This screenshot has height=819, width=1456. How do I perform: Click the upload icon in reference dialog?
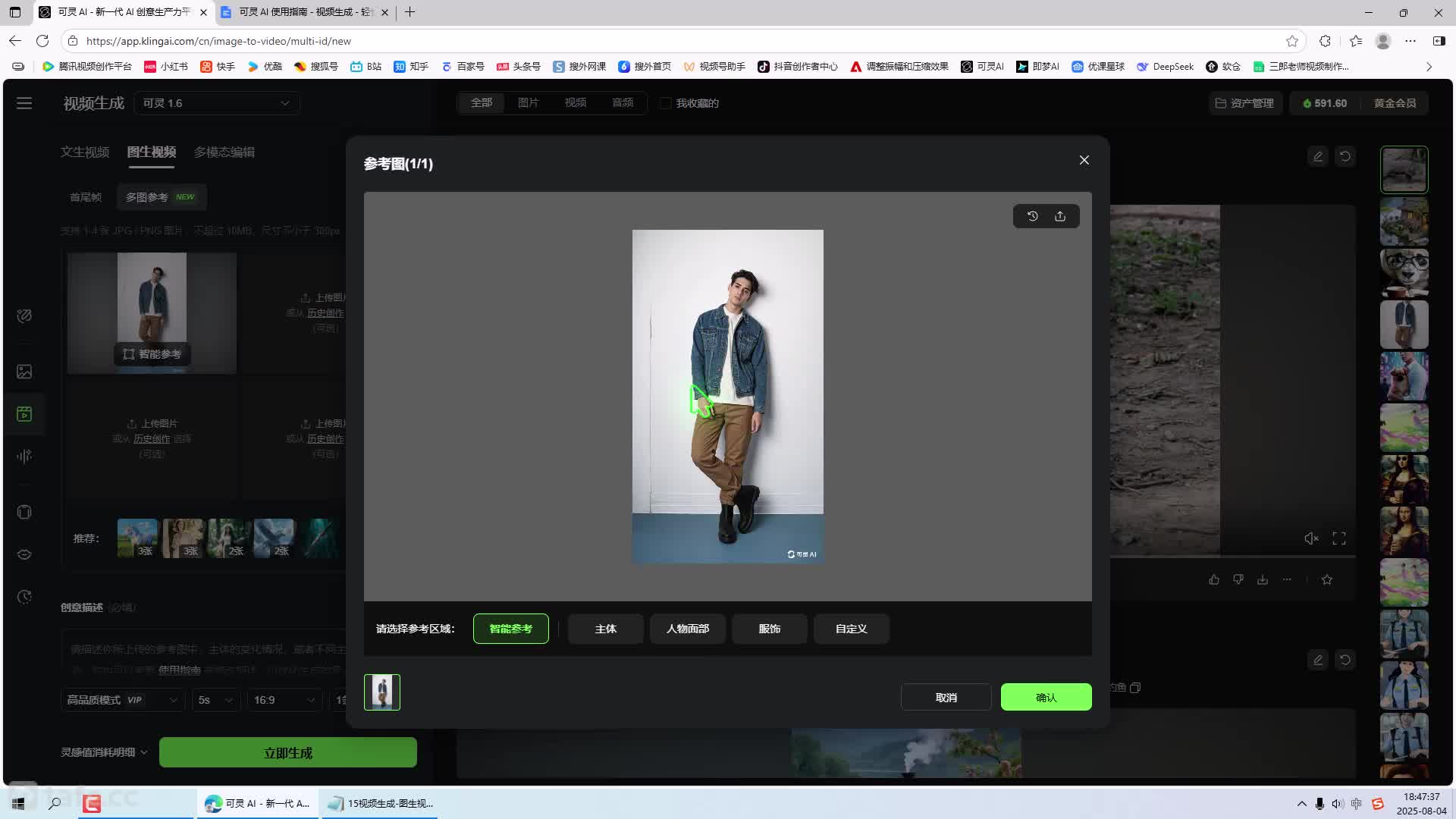click(1060, 216)
